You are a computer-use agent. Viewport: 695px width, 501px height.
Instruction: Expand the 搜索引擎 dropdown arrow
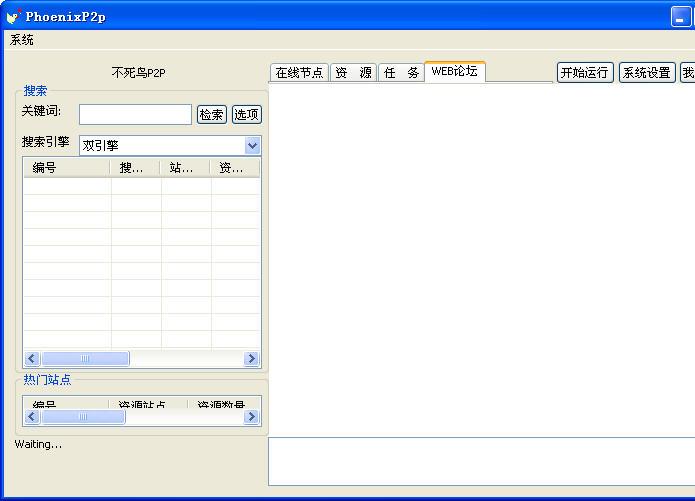(x=253, y=145)
